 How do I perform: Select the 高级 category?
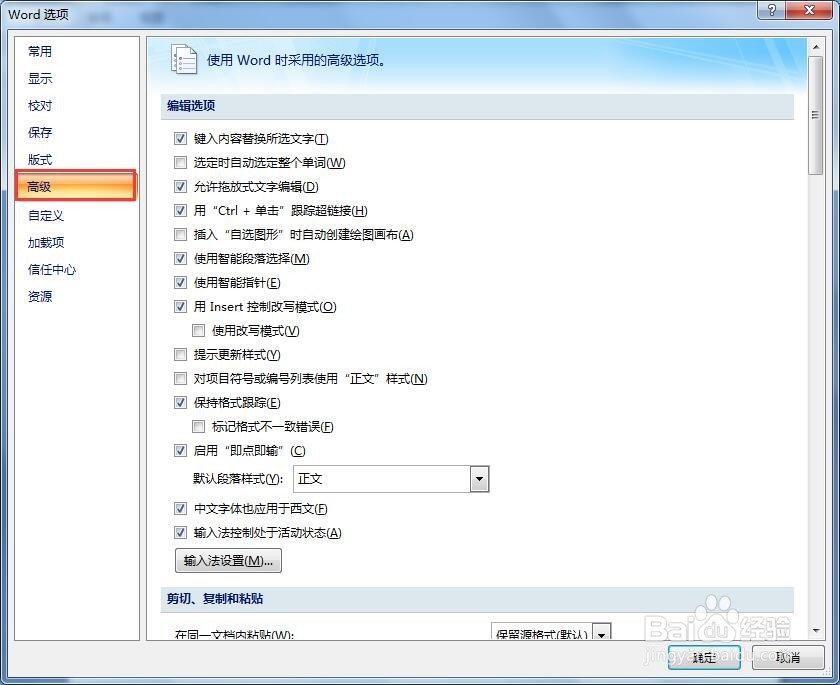[76, 186]
